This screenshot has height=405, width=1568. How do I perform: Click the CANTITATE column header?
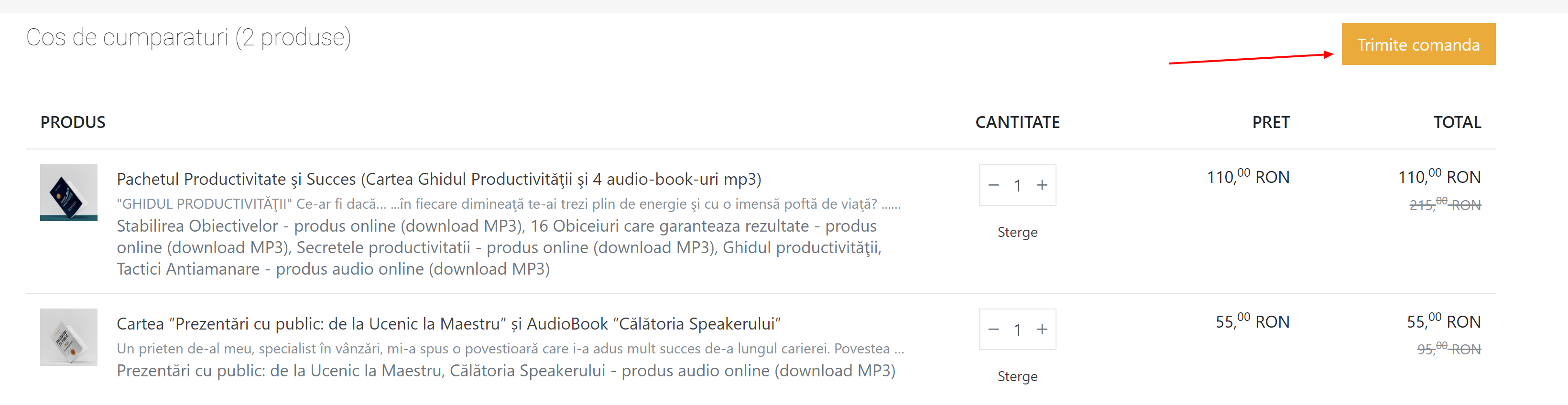click(1017, 123)
